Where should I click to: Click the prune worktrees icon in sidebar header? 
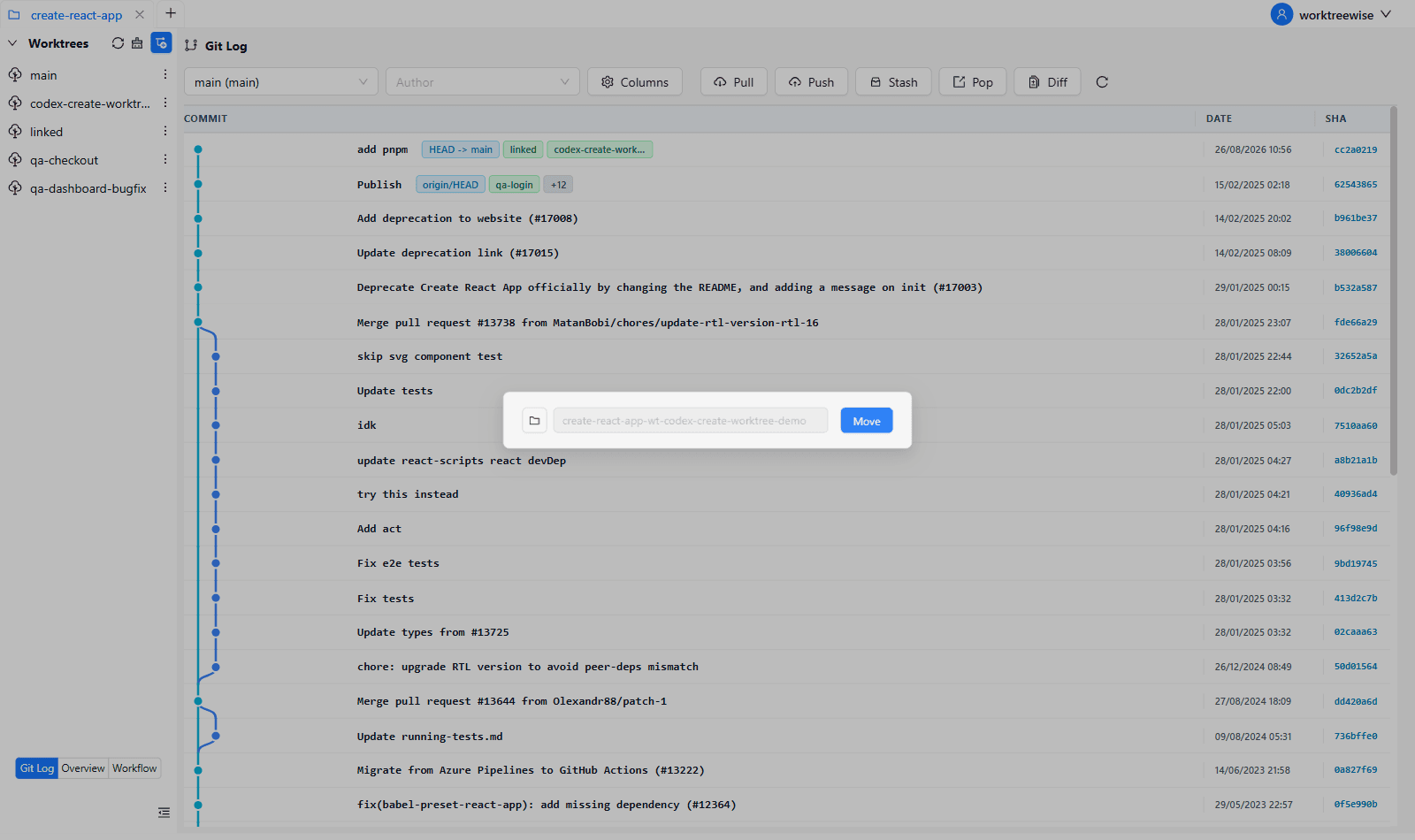[x=137, y=43]
